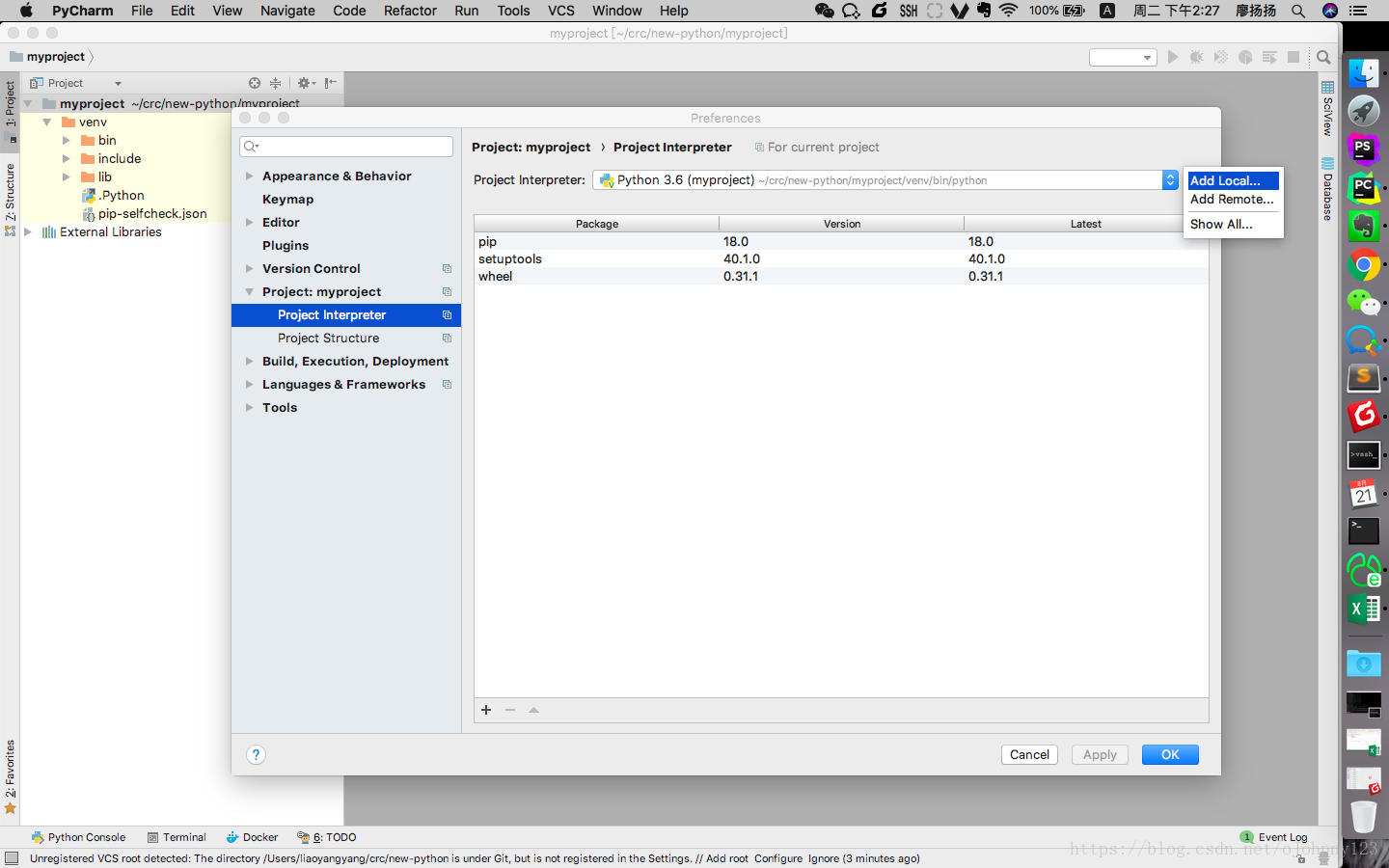This screenshot has width=1389, height=868.
Task: Open the run configuration dropdown in toolbar
Action: [x=1123, y=58]
